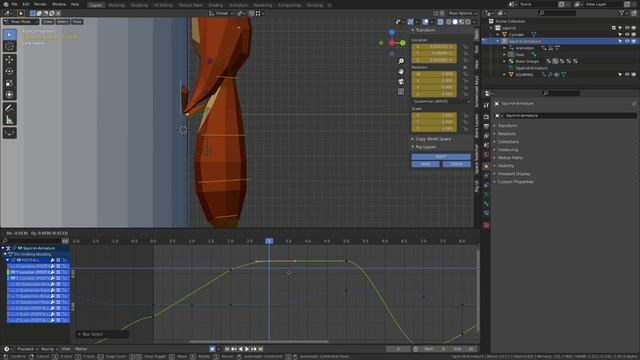Open the Select menu in viewport header
This screenshot has width=640, height=360.
[x=62, y=22]
